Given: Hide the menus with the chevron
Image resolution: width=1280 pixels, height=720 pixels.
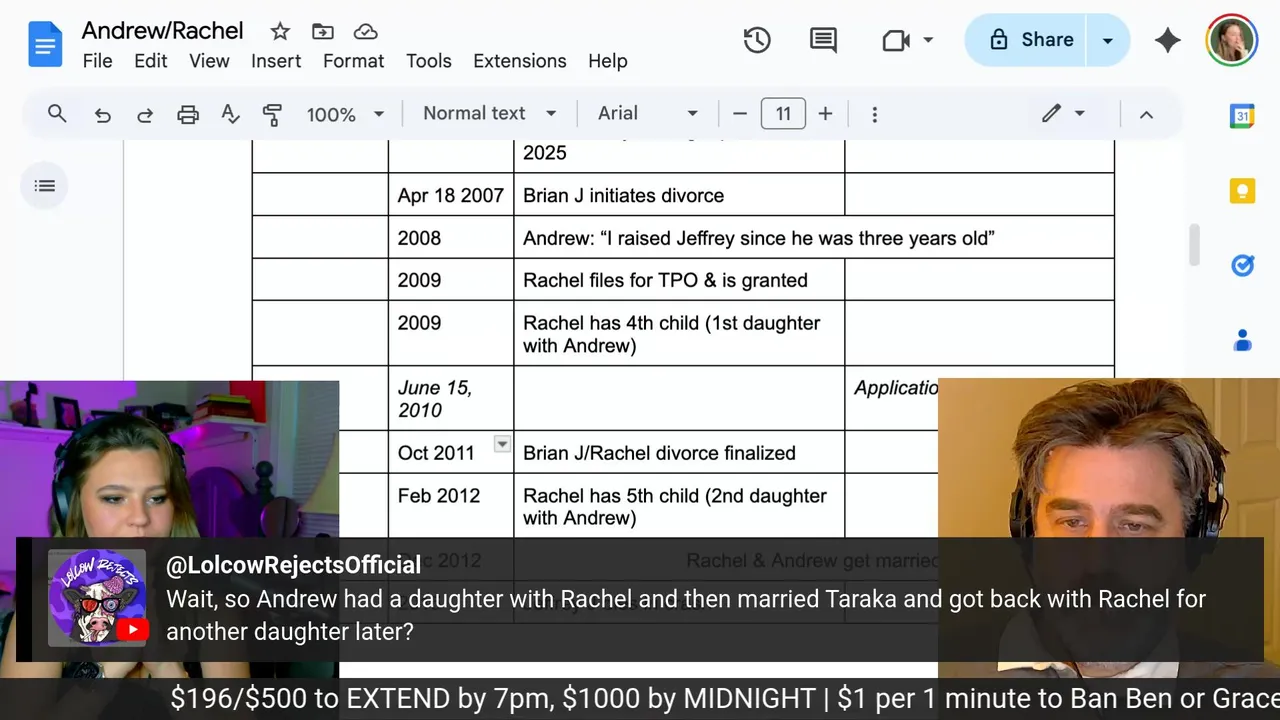Looking at the screenshot, I should pyautogui.click(x=1146, y=114).
